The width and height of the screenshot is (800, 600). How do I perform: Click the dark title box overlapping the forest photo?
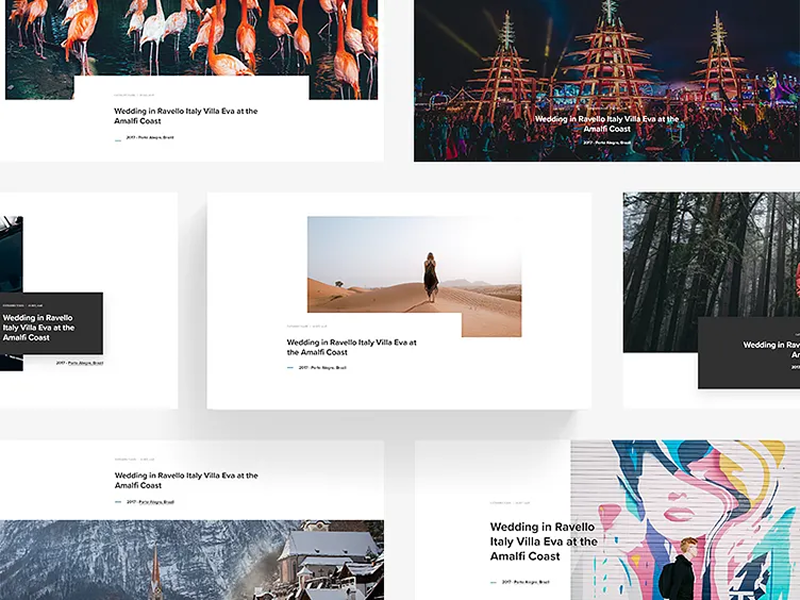pyautogui.click(x=749, y=353)
